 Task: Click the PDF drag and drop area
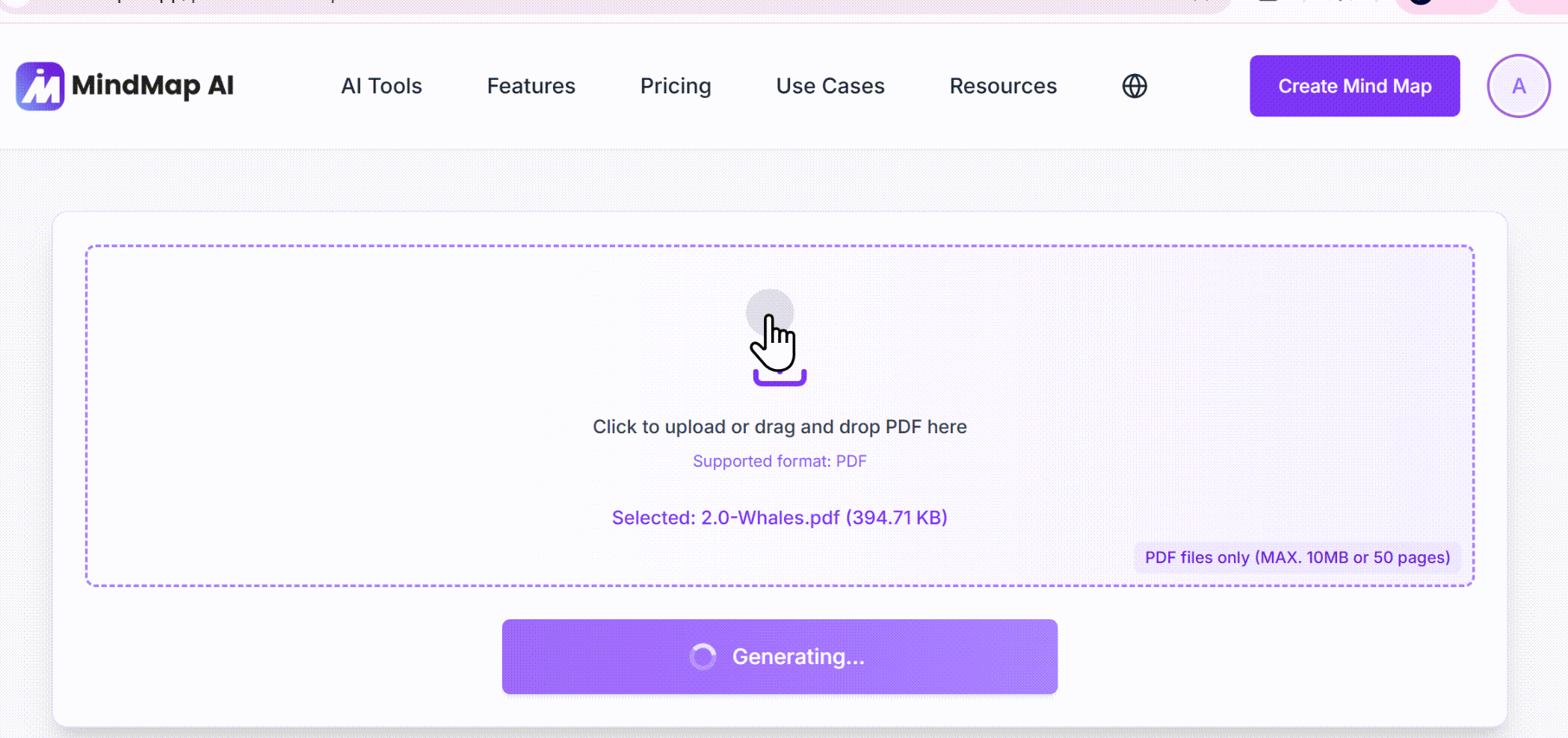click(x=780, y=415)
